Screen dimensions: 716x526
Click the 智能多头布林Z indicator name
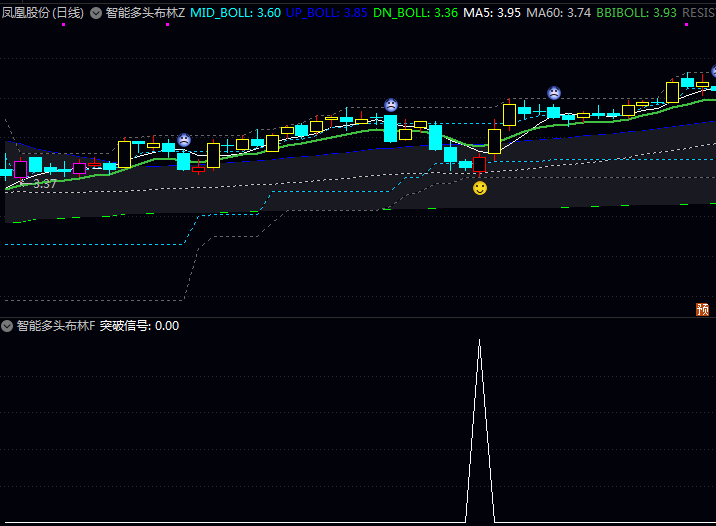[x=145, y=13]
